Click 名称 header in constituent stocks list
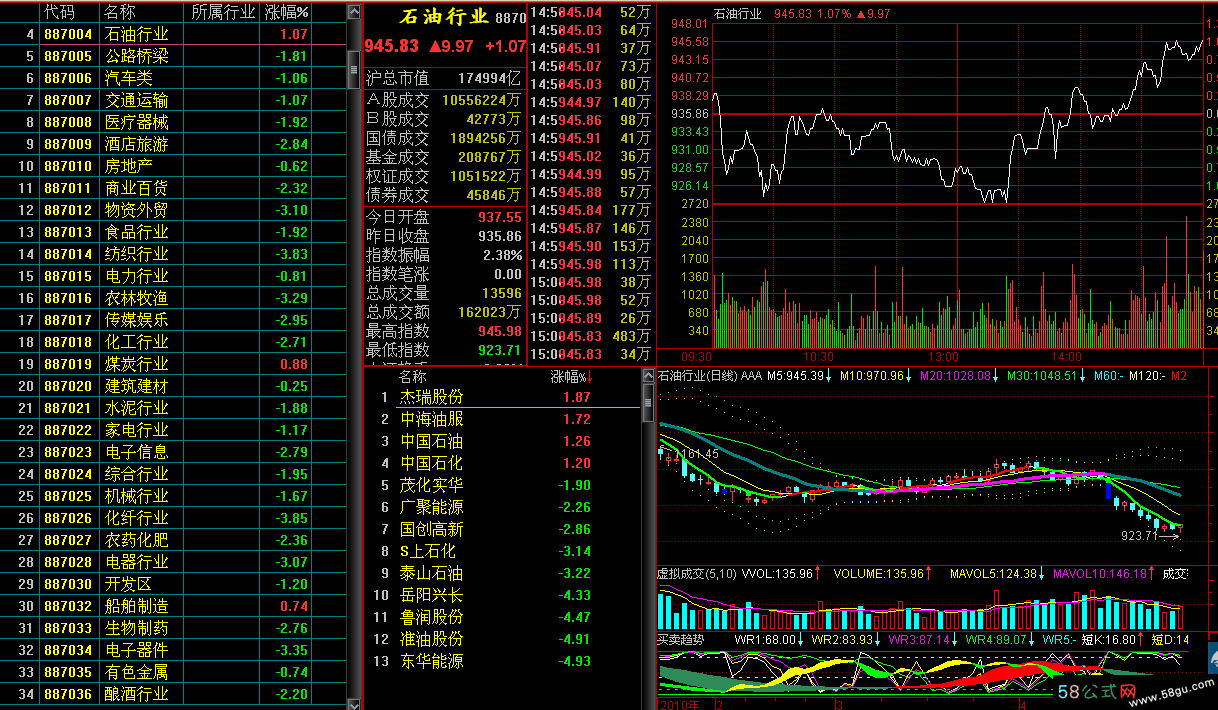Screen dimensions: 1218x710 (x=412, y=377)
